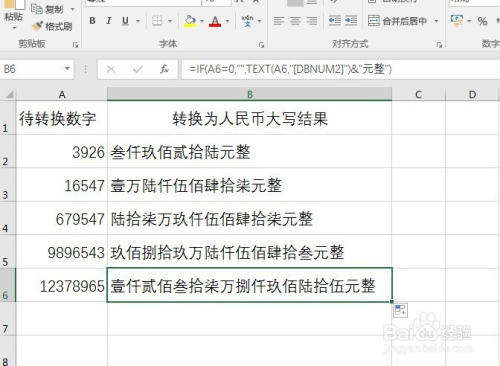Viewport: 500px width, 366px height.
Task: Align text left in the cell
Action: [279, 21]
